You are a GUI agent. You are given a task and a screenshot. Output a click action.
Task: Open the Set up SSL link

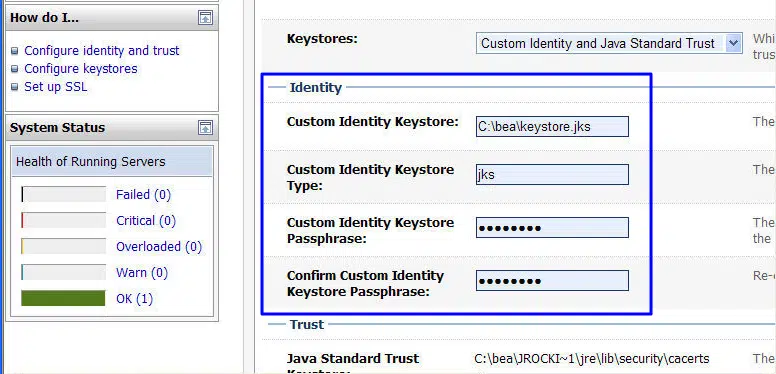point(56,87)
